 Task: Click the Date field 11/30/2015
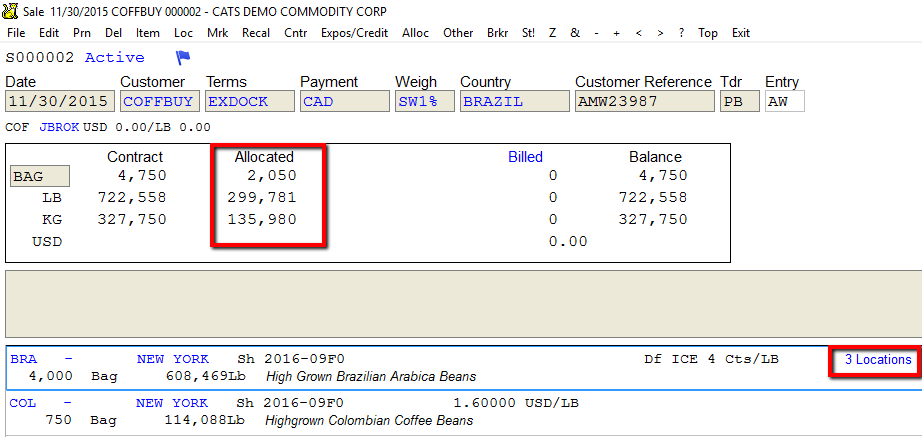[60, 101]
